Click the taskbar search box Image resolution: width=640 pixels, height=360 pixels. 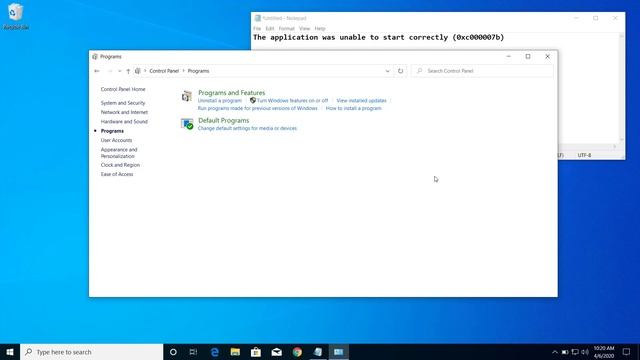pos(91,352)
